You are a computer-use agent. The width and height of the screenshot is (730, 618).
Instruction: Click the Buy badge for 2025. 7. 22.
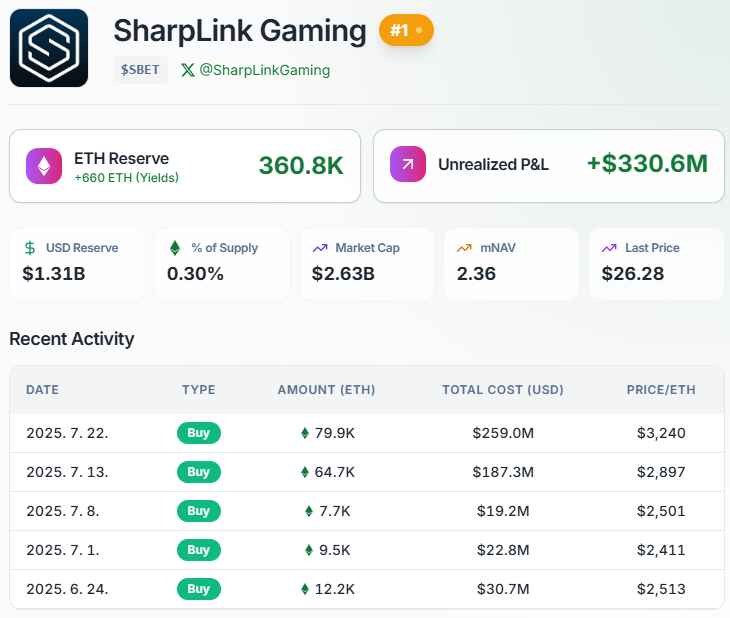[x=199, y=433]
